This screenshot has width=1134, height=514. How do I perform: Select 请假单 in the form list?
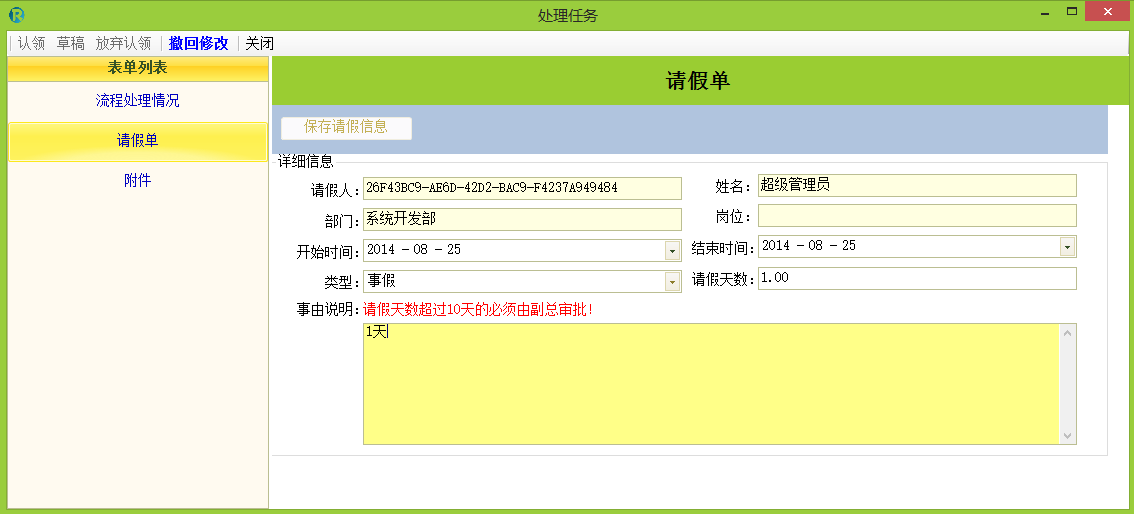137,141
